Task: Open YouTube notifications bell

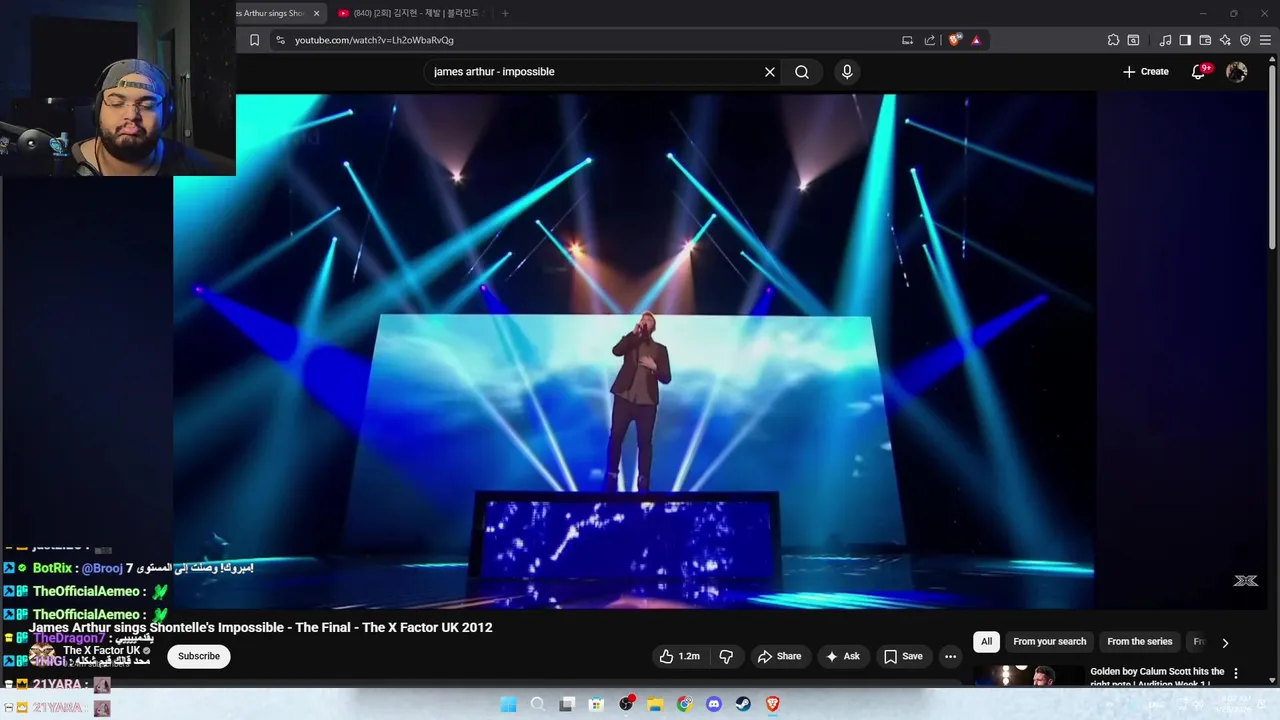Action: pyautogui.click(x=1199, y=72)
